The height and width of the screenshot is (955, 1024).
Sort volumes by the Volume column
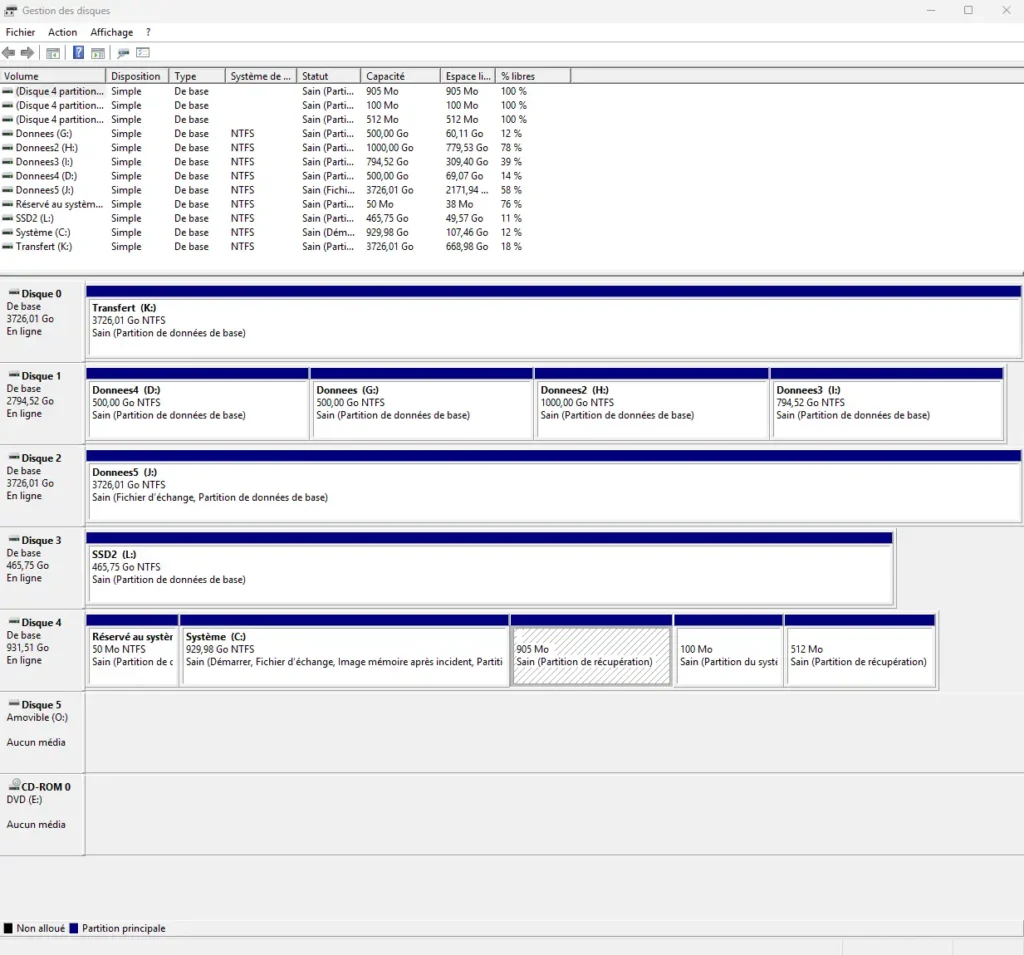click(x=50, y=74)
